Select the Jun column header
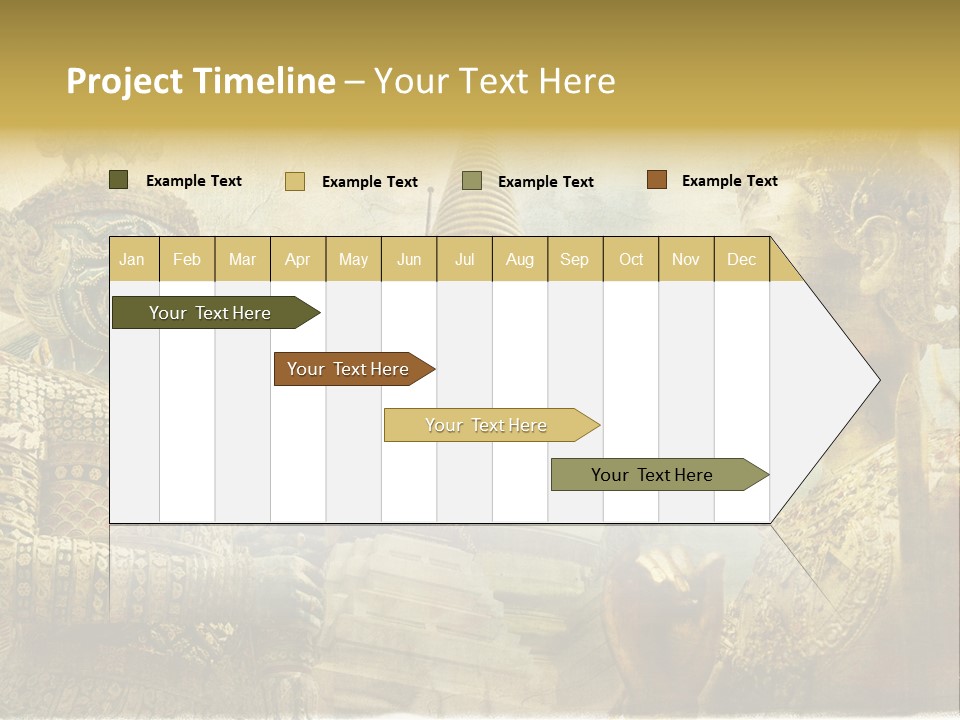The width and height of the screenshot is (960, 720). pyautogui.click(x=408, y=259)
